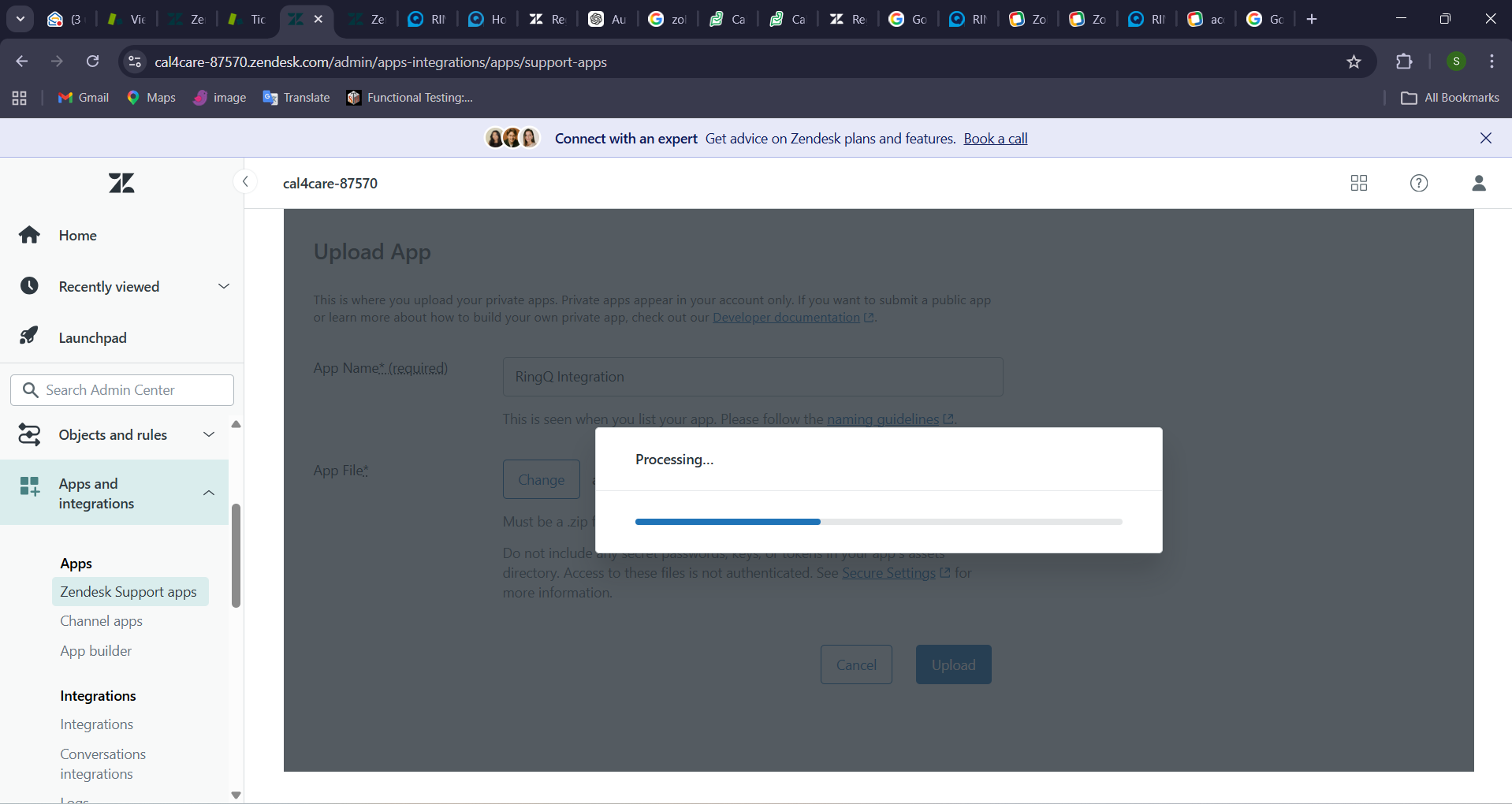Switch to the "Vie" browser tab
The image size is (1512, 804).
click(x=127, y=19)
